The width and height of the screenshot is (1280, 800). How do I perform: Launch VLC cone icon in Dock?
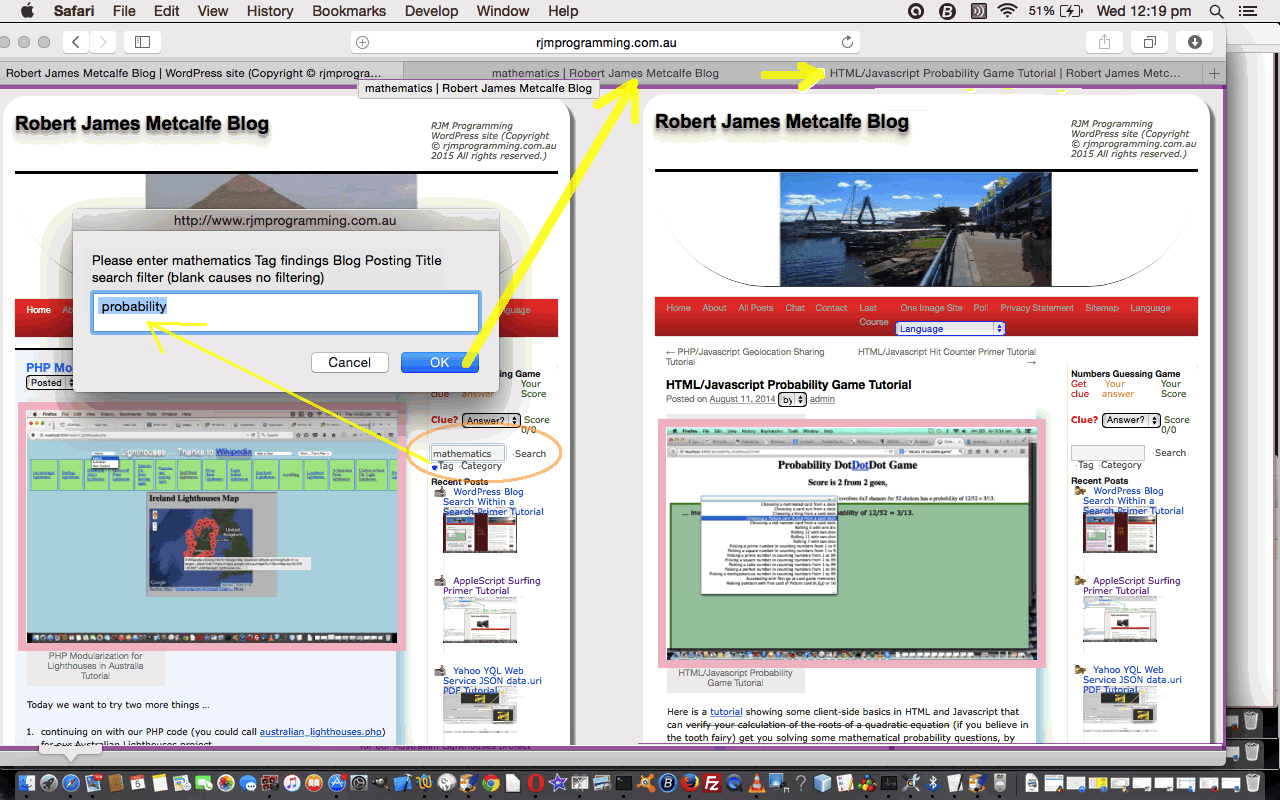pos(757,783)
